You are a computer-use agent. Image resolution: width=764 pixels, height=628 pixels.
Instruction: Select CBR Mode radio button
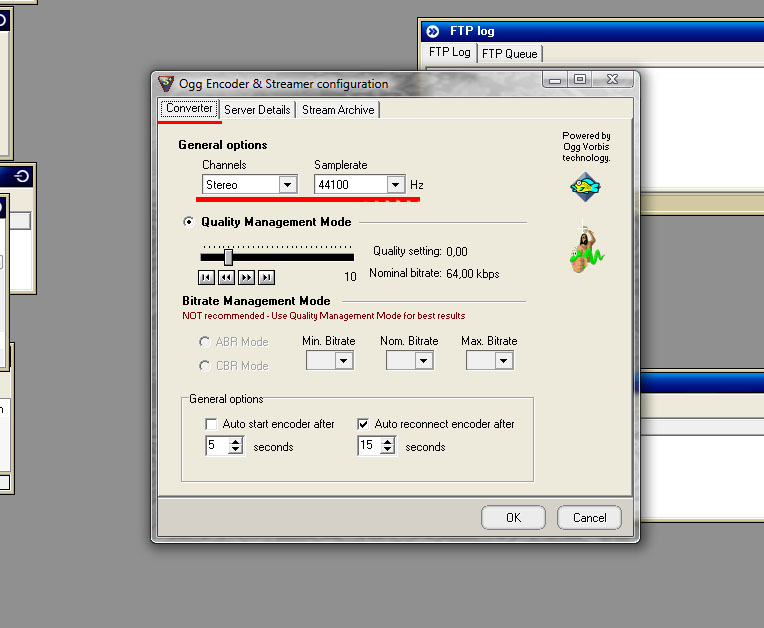pos(205,366)
